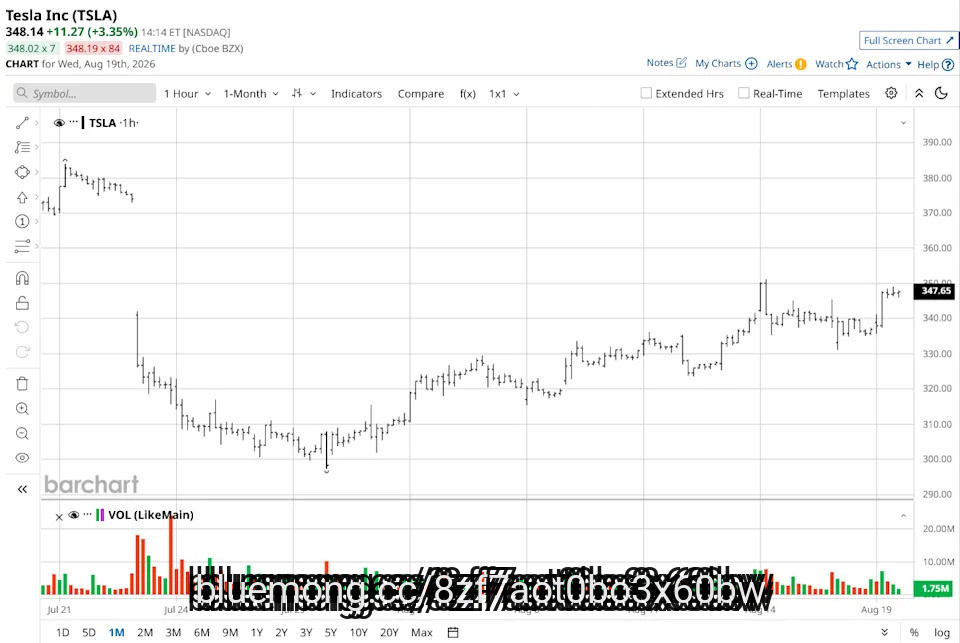The image size is (960, 643).
Task: Select the 6M range
Action: point(201,633)
